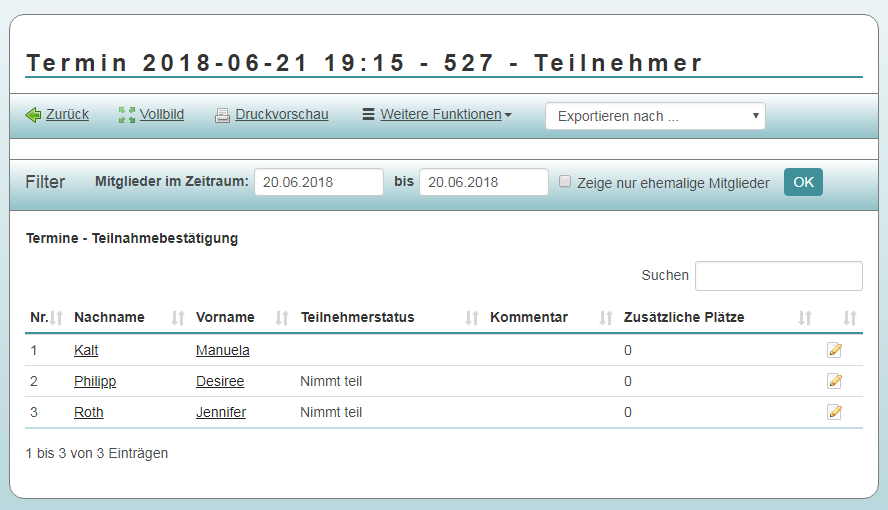Click the edit pencil icon for Philipp
Viewport: 888px width, 510px height.
834,381
